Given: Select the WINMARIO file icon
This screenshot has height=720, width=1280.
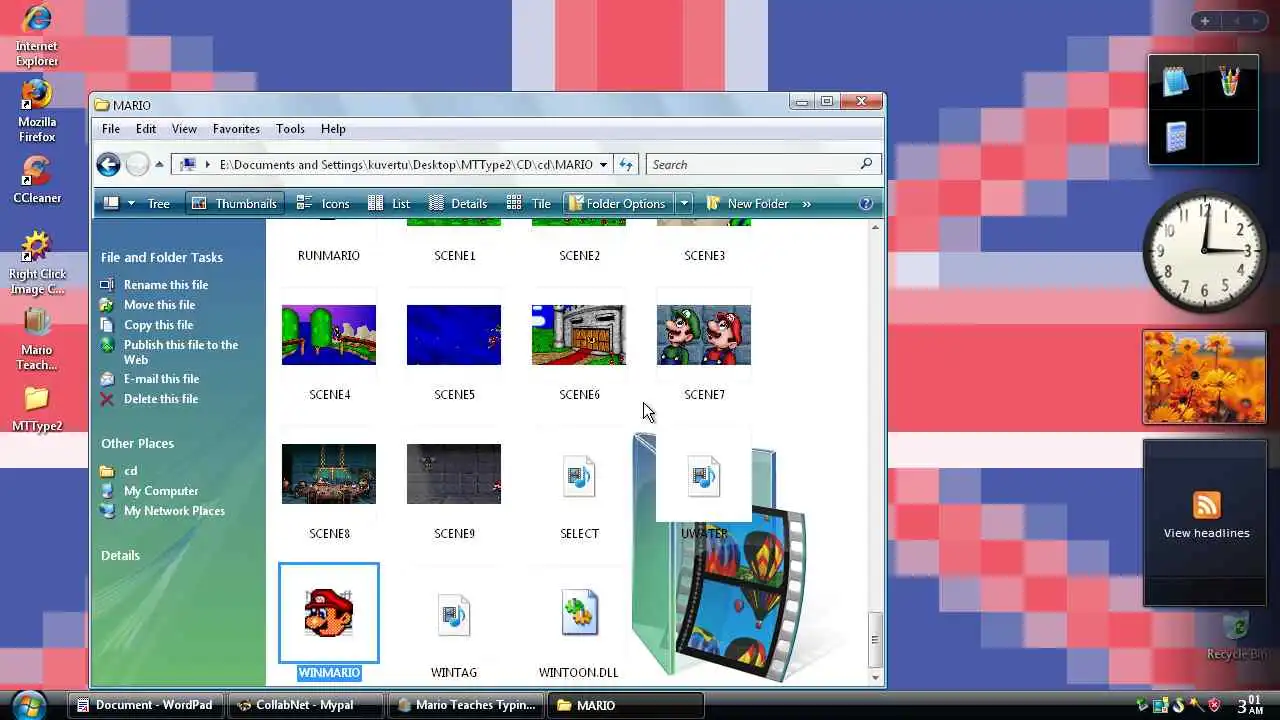Looking at the screenshot, I should (x=329, y=613).
